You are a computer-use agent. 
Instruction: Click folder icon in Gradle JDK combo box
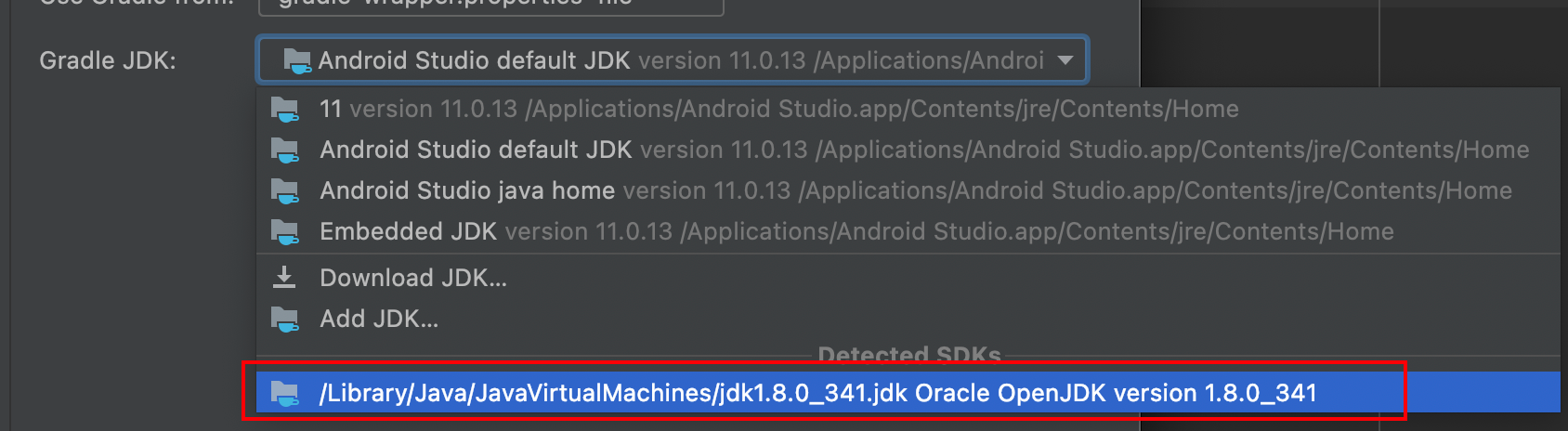point(297,61)
